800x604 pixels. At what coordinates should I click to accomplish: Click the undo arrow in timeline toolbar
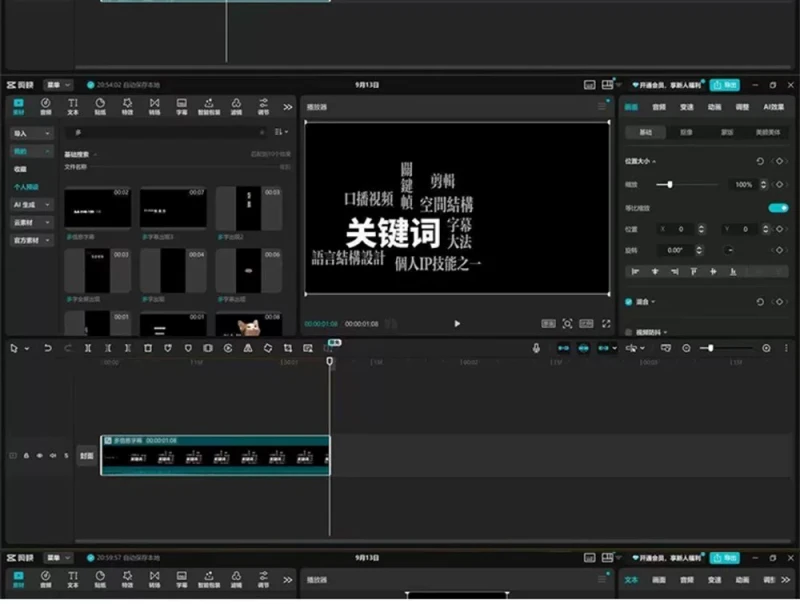click(49, 348)
